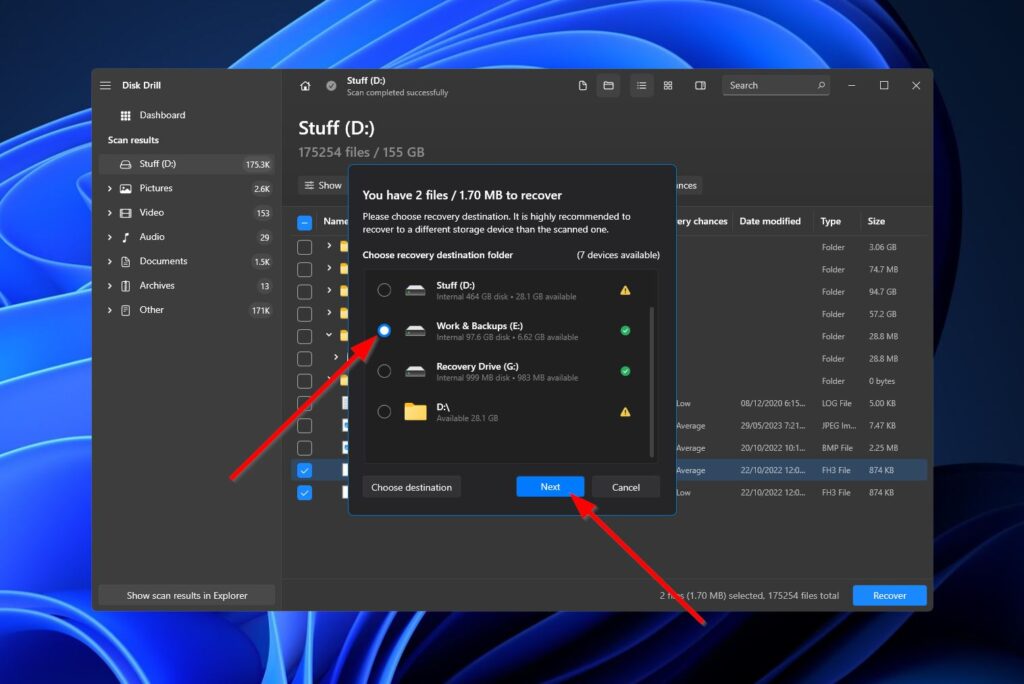Viewport: 1024px width, 684px height.
Task: Collapse the Audio category in the sidebar
Action: pyautogui.click(x=110, y=236)
